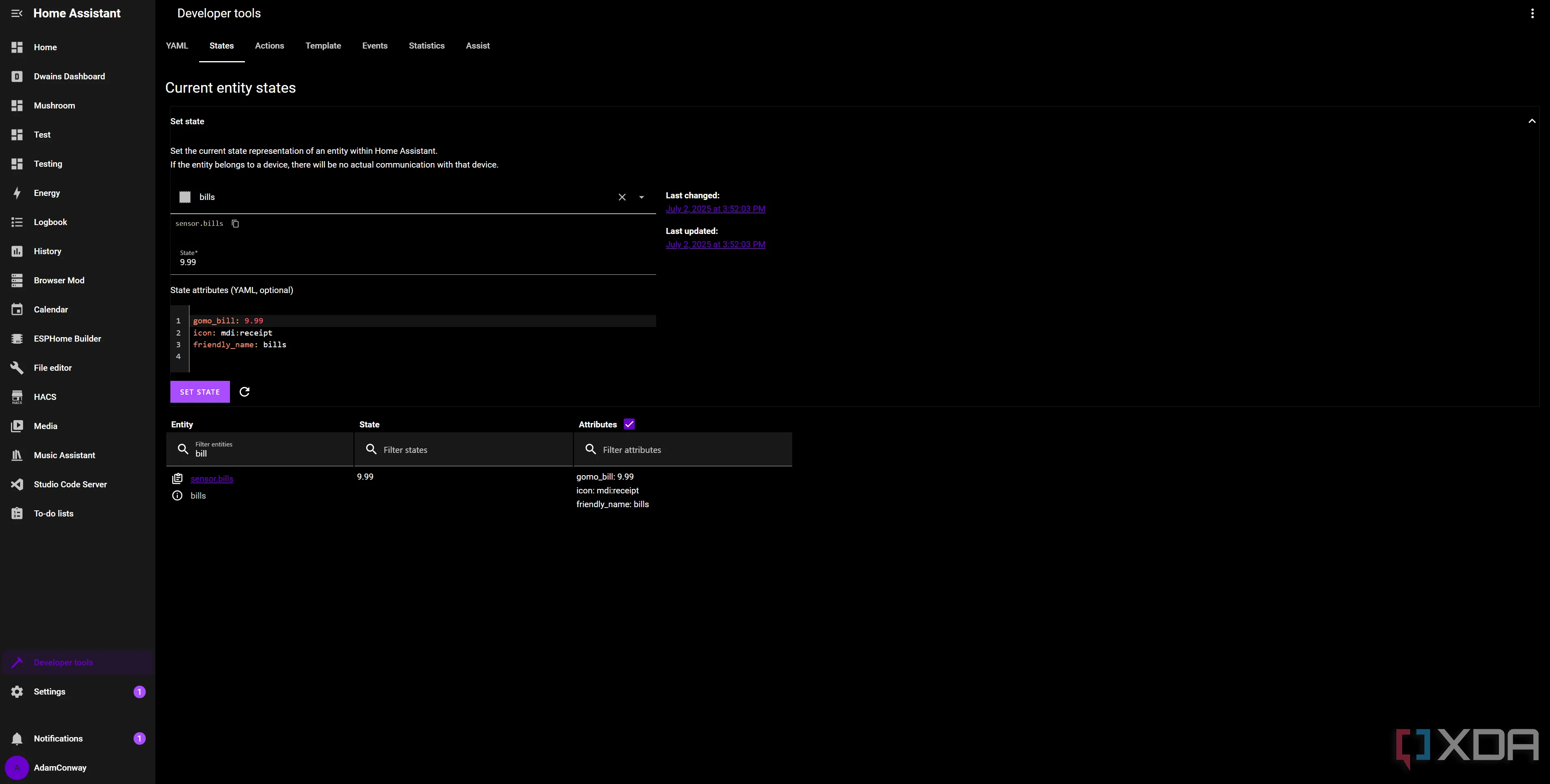Open the Media play icon
Screen dimensions: 1550x784
17,426
